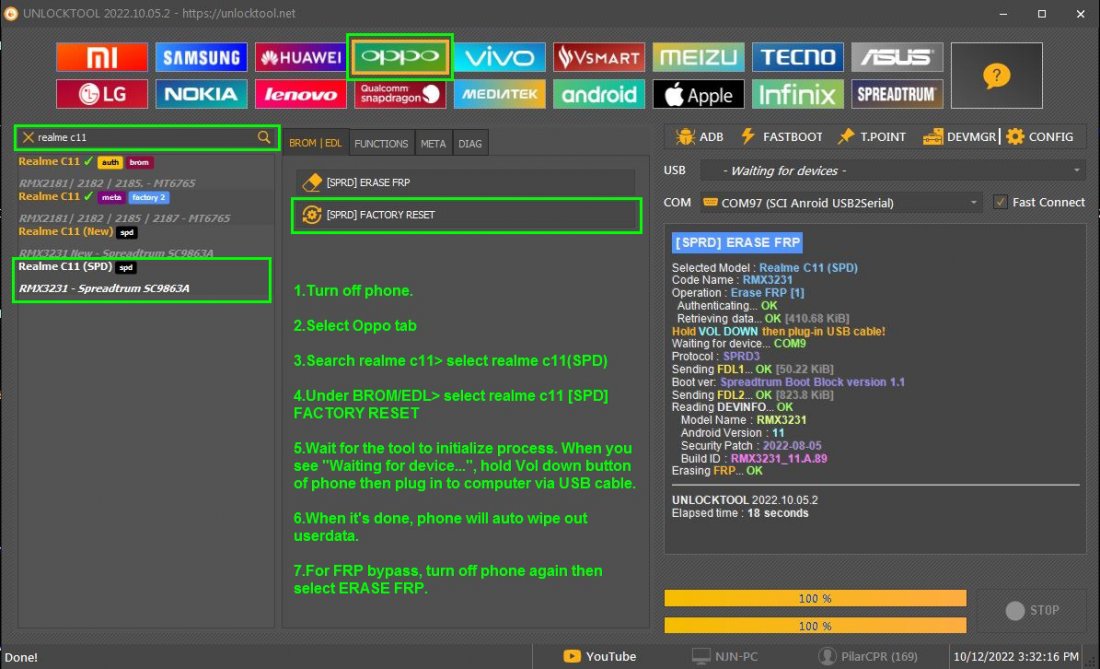Click the STOP button

(1032, 610)
